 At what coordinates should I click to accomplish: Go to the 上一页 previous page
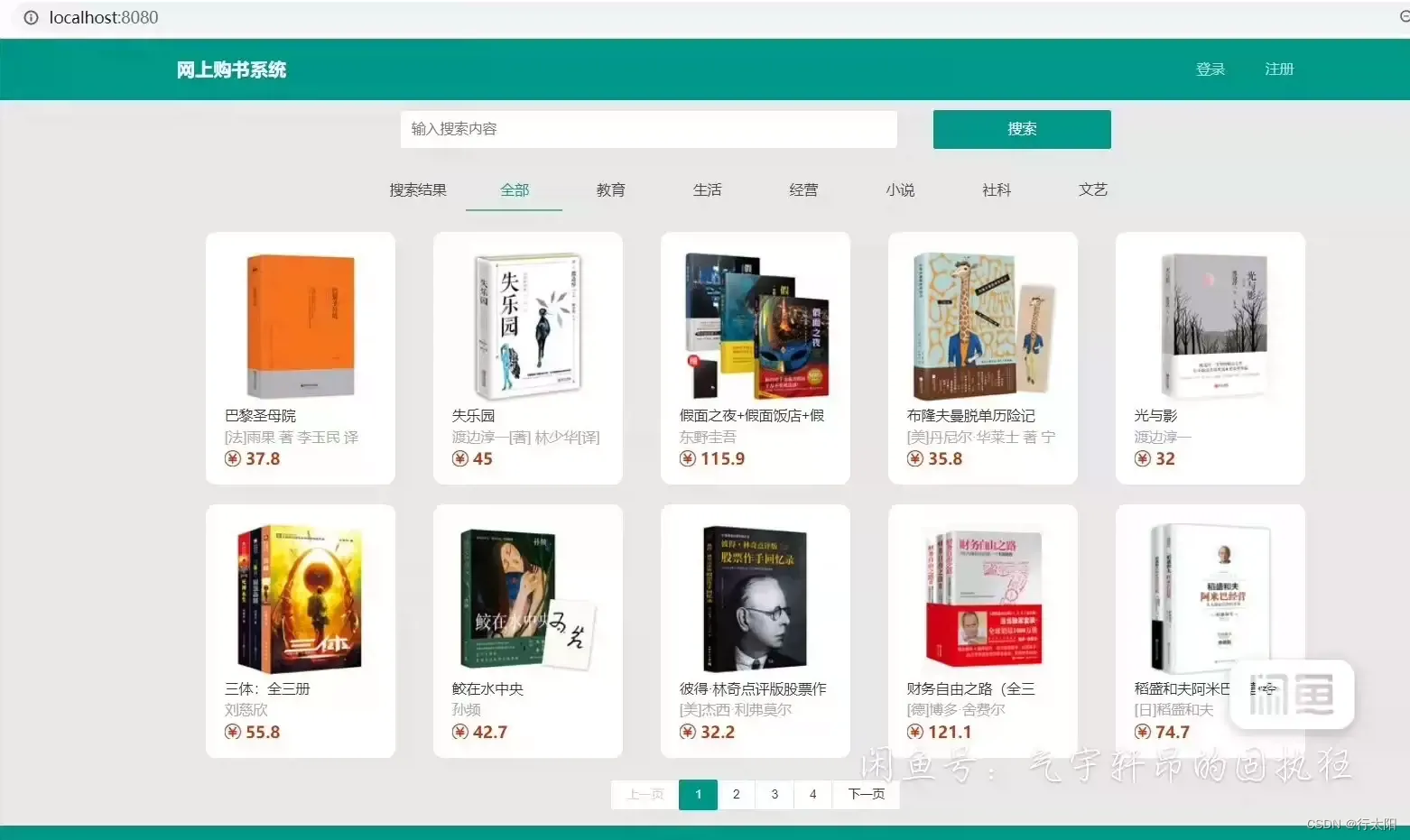[645, 794]
